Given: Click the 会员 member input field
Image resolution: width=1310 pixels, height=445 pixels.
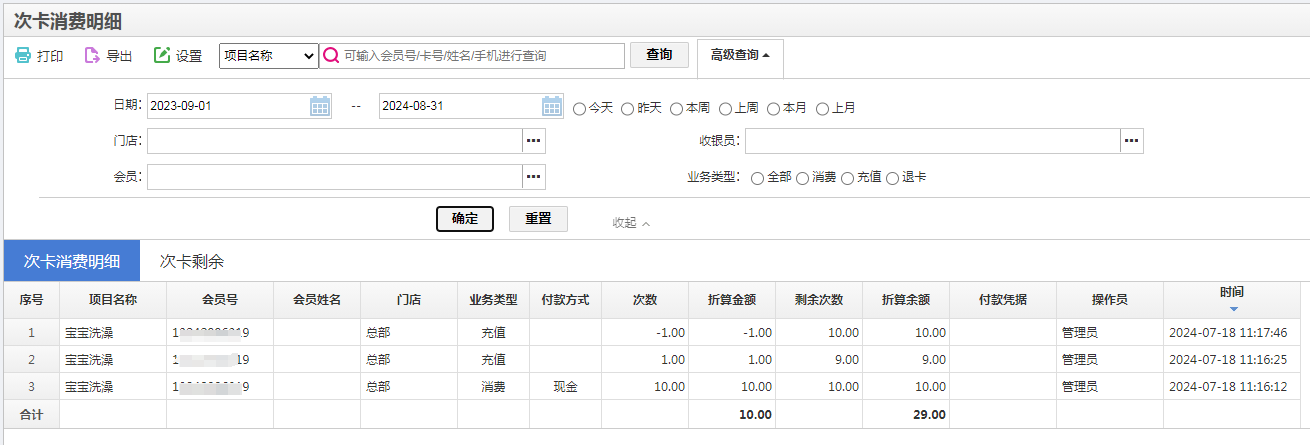Looking at the screenshot, I should pos(335,177).
